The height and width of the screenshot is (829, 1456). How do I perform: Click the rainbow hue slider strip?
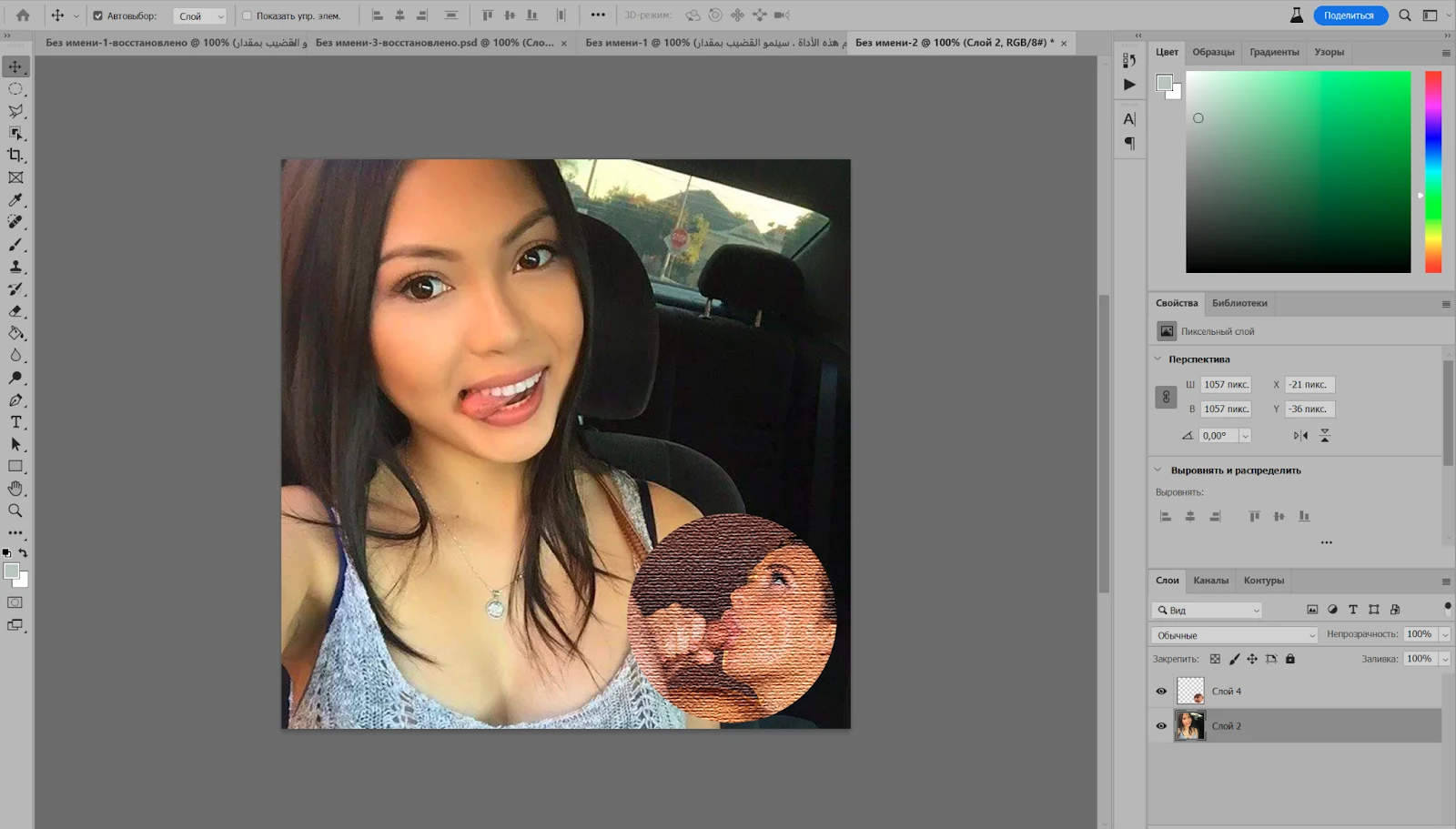click(1433, 172)
